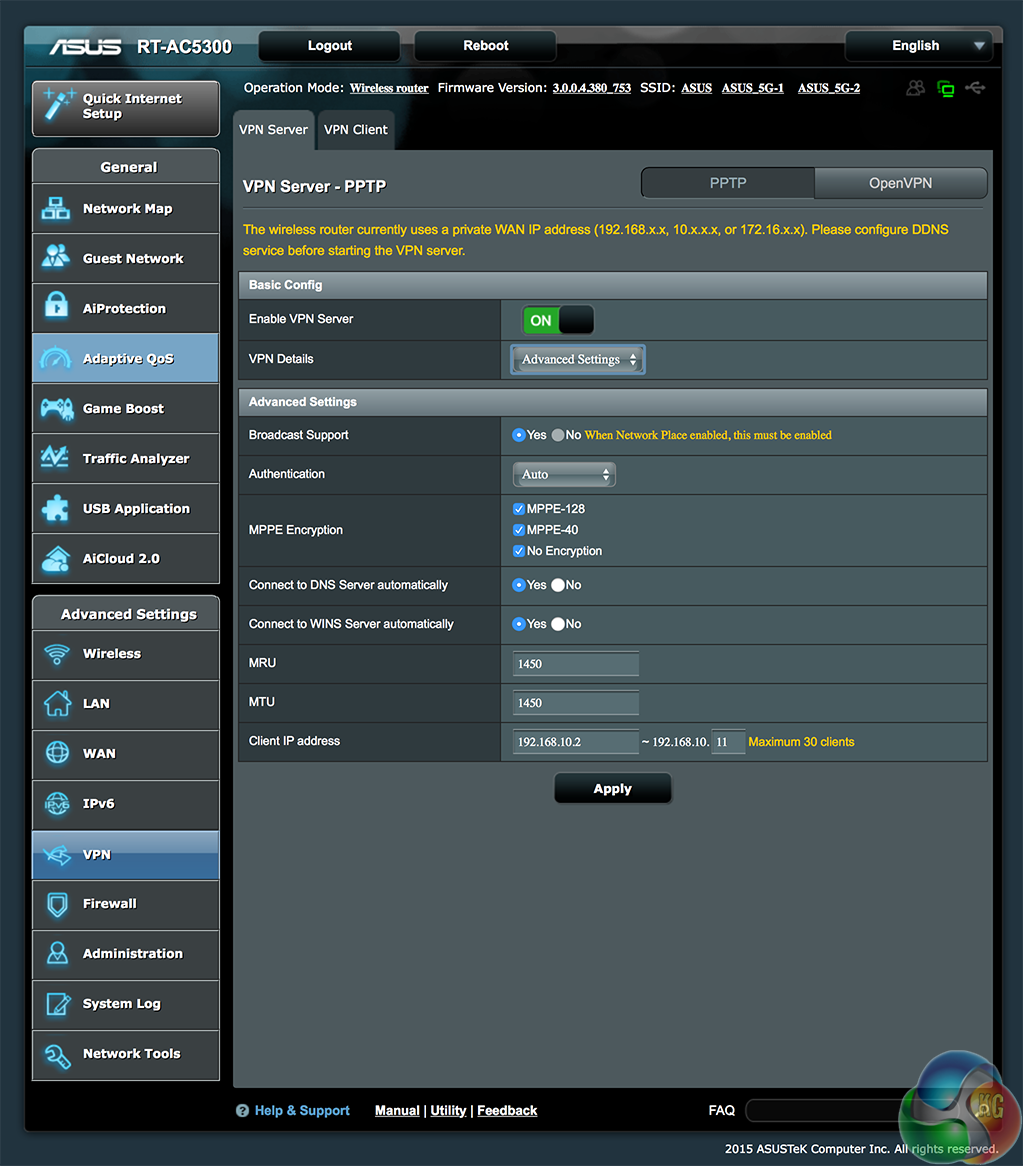Click the Game Boost gamepad icon

57,408
